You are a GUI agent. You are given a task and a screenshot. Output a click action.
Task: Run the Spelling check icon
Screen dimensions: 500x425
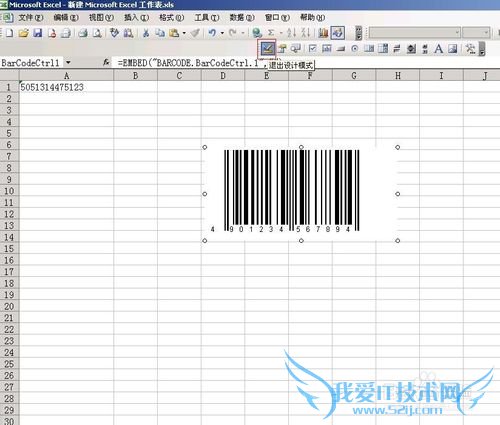click(x=114, y=33)
